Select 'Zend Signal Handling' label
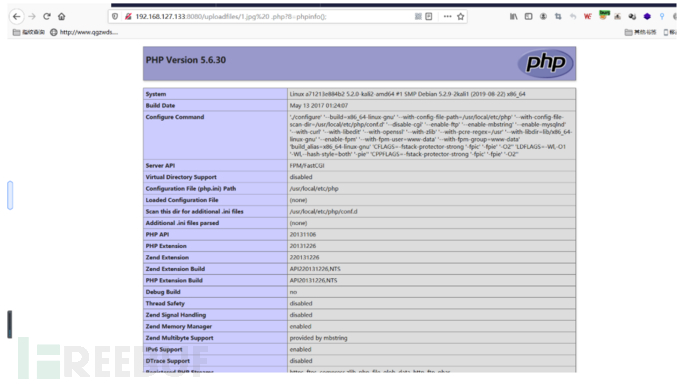This screenshot has height=386, width=690. tap(176, 315)
